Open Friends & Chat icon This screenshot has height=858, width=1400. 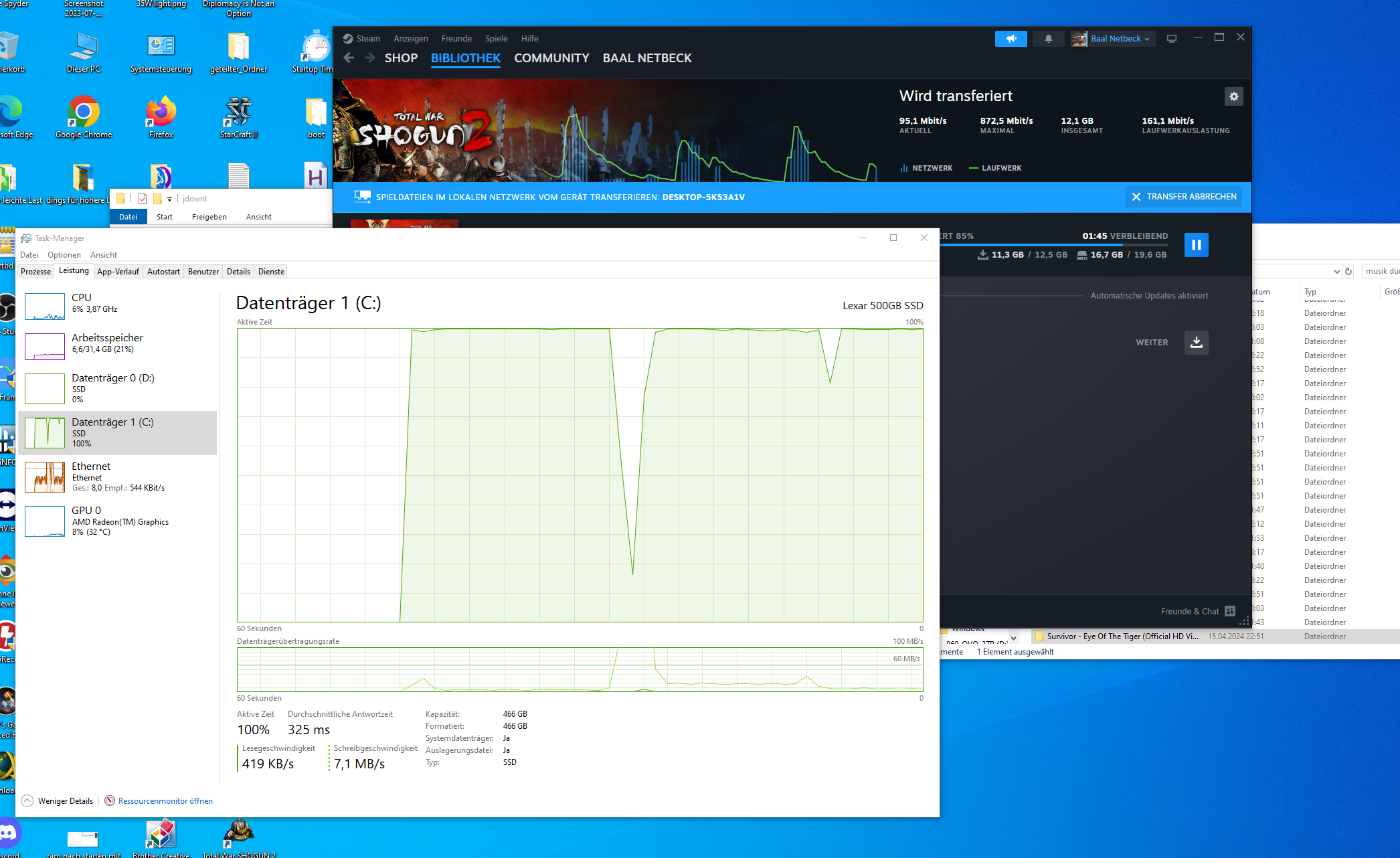click(x=1230, y=611)
